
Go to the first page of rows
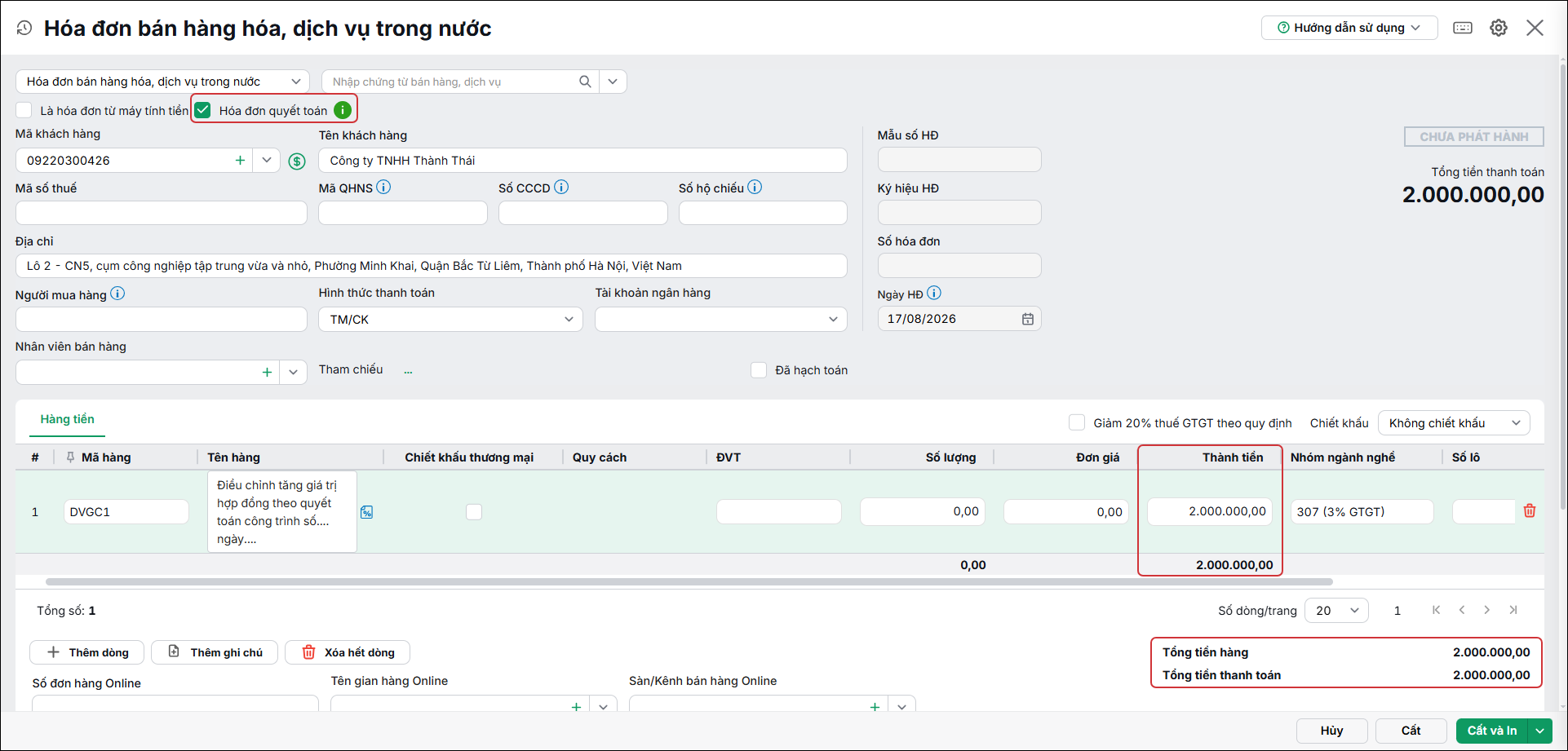1437,610
